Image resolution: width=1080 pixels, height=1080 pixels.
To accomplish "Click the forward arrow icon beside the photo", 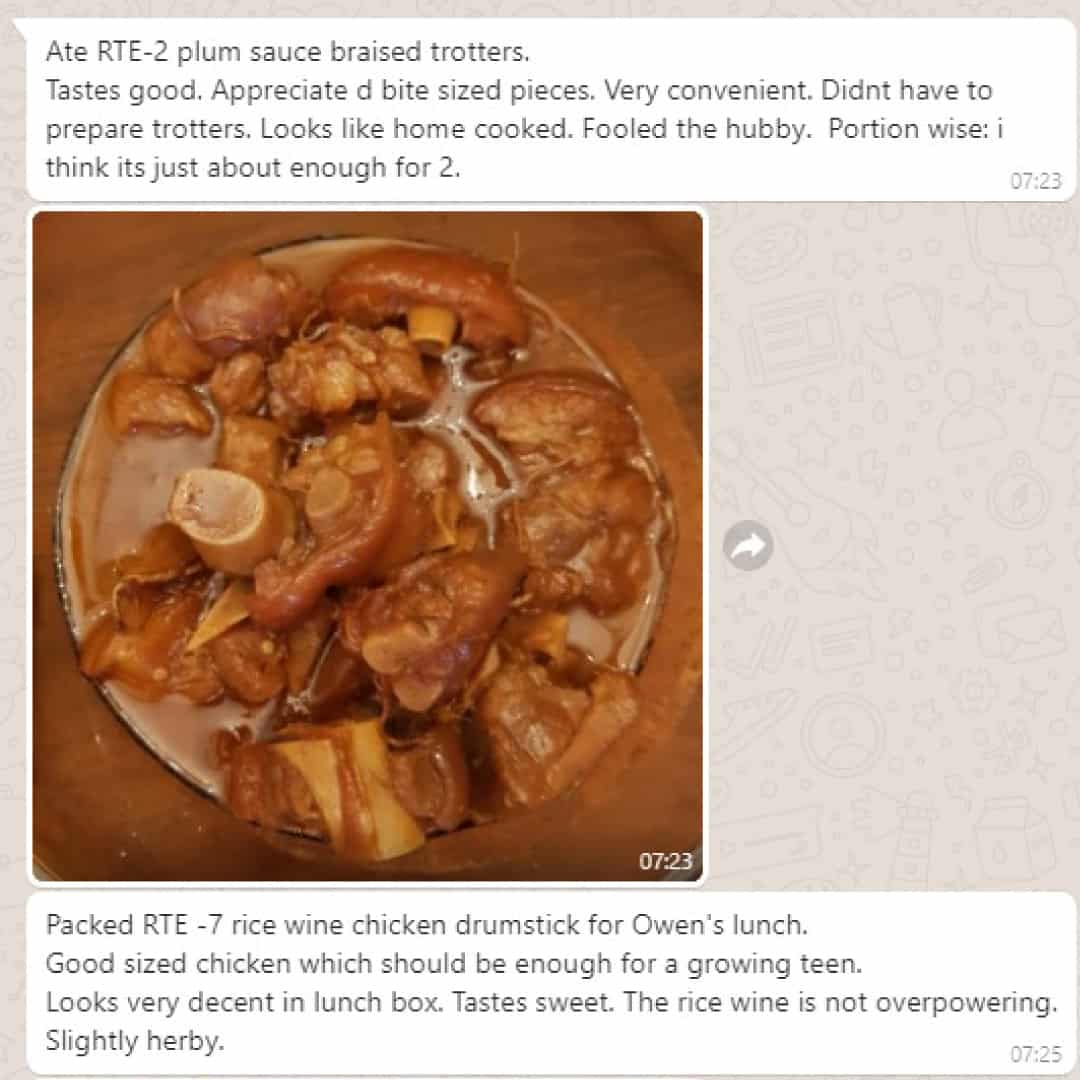I will click(x=748, y=546).
